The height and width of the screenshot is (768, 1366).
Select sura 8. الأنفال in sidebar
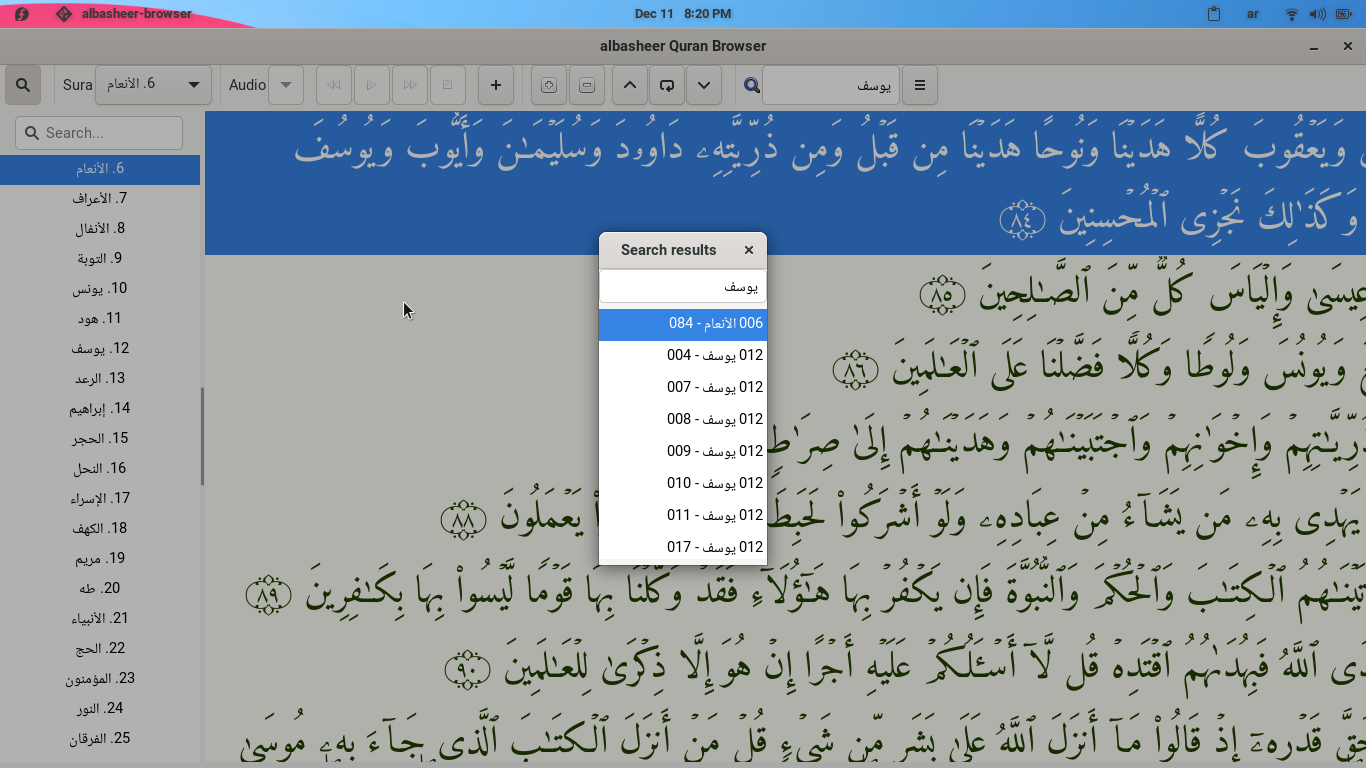pos(100,228)
